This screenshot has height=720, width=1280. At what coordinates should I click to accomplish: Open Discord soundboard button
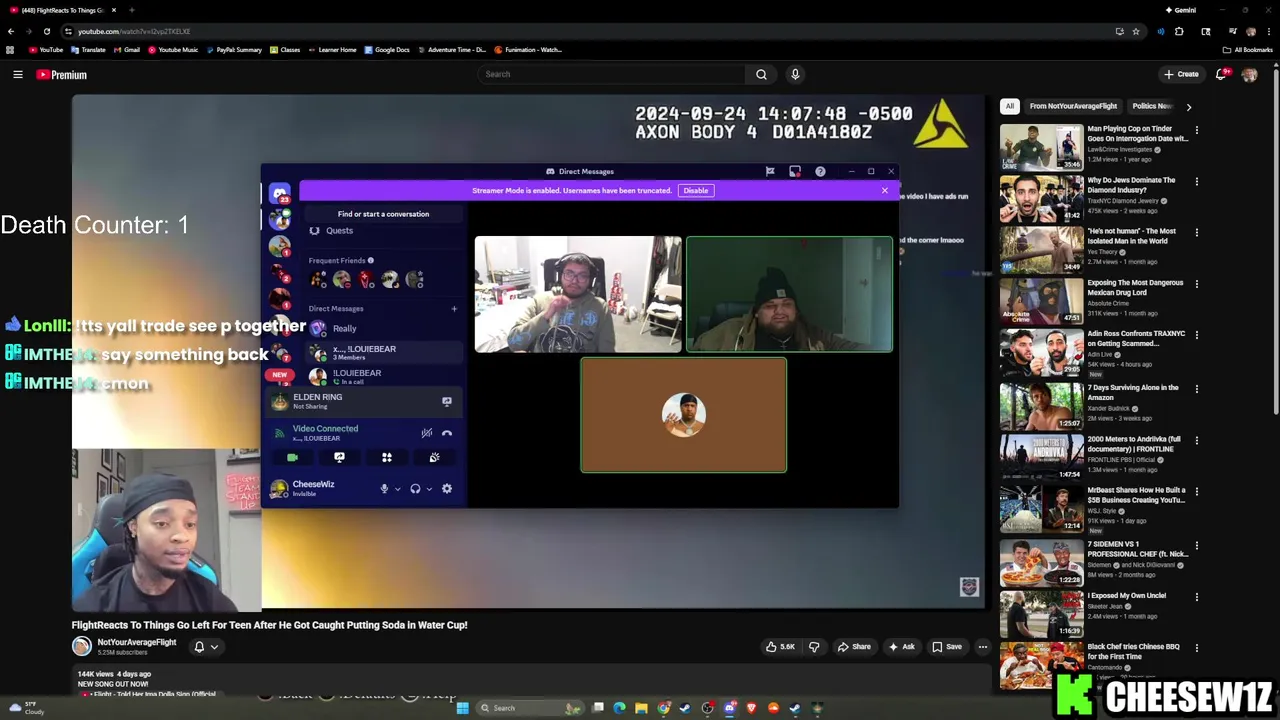[434, 457]
